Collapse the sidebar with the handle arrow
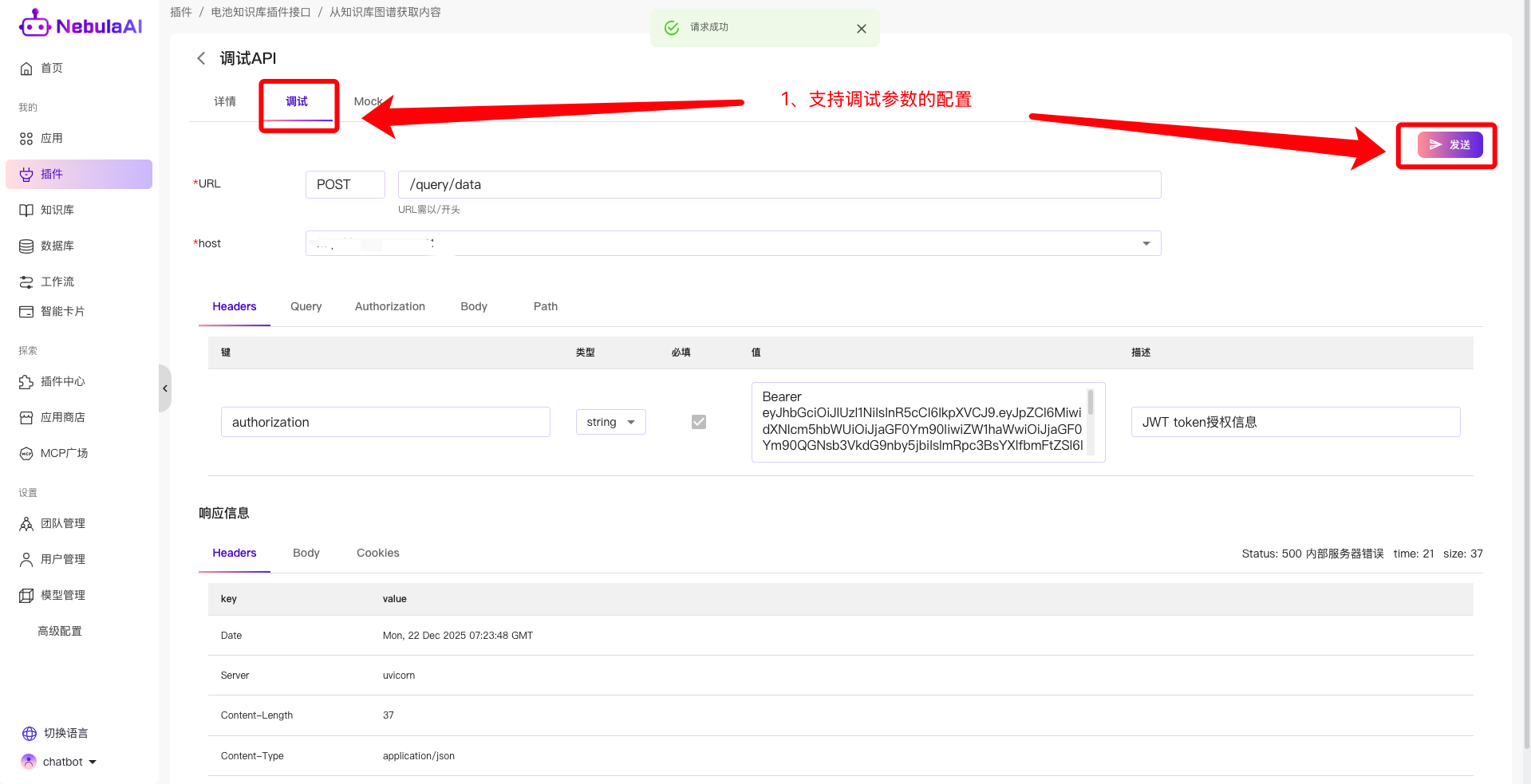Screen dimensions: 1531x784 (x=165, y=388)
